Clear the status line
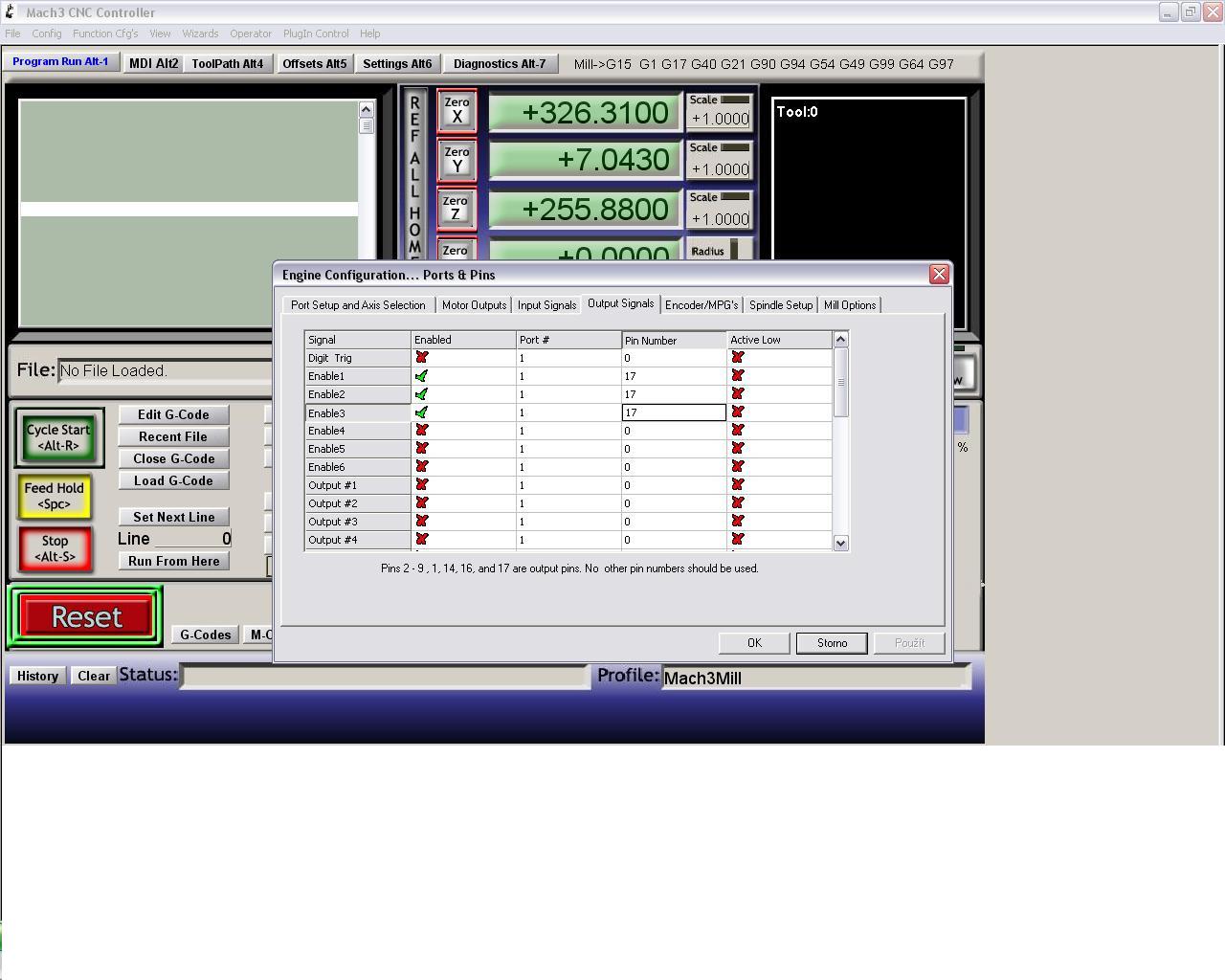 (x=94, y=676)
